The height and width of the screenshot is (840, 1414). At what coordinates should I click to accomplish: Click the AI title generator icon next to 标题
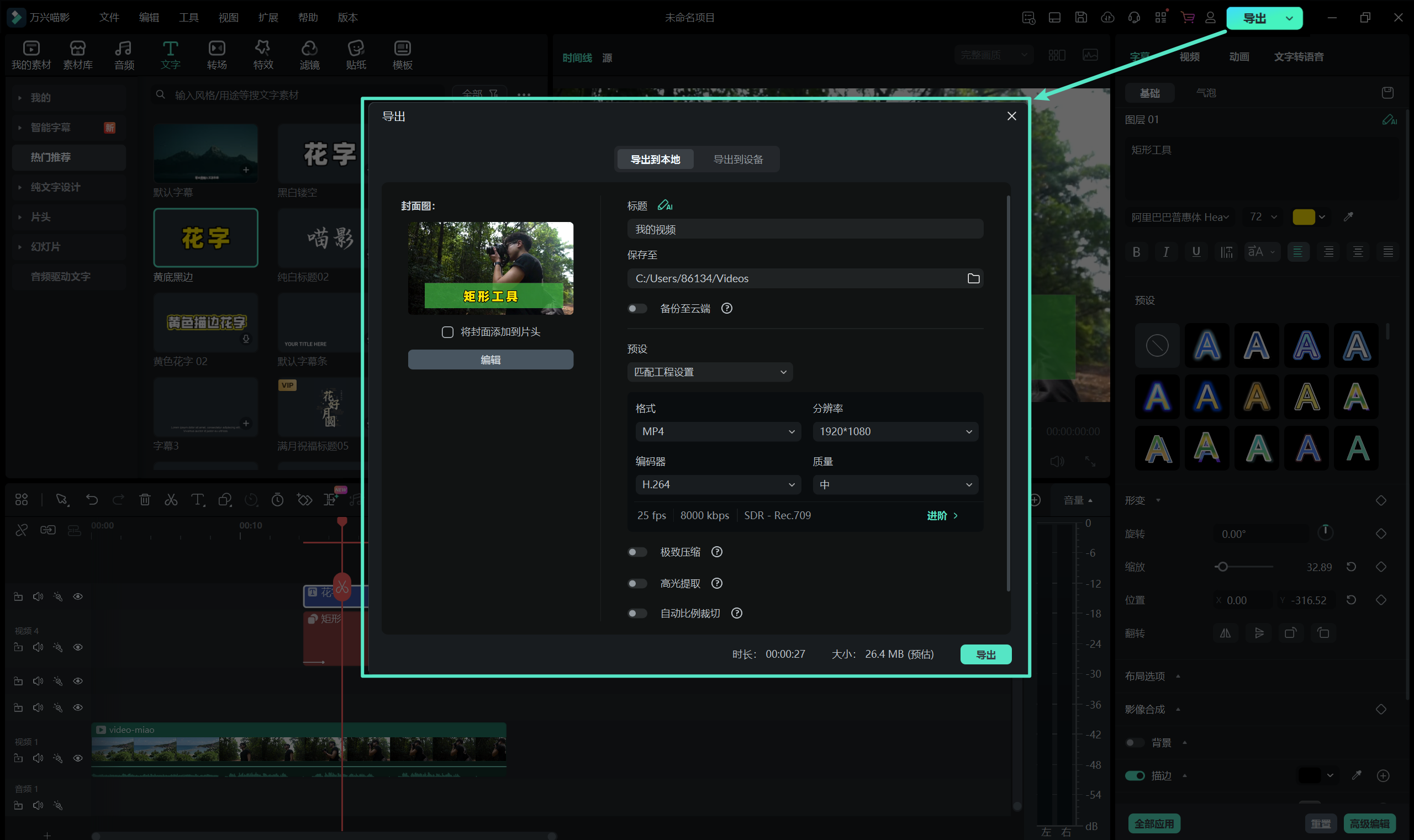[664, 205]
